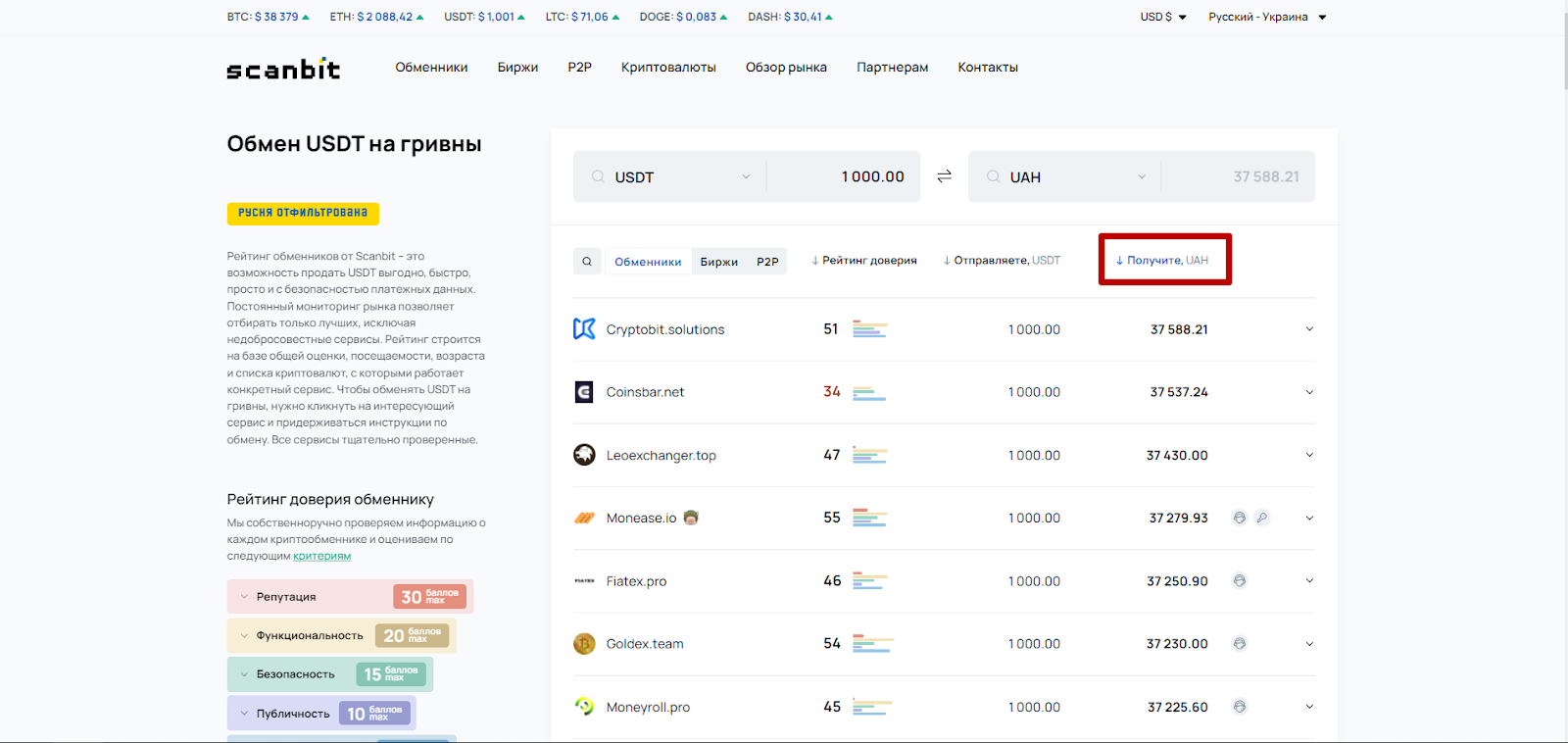This screenshot has width=1568, height=743.
Task: Click the avatar badge next to Monease.io
Action: 691,518
